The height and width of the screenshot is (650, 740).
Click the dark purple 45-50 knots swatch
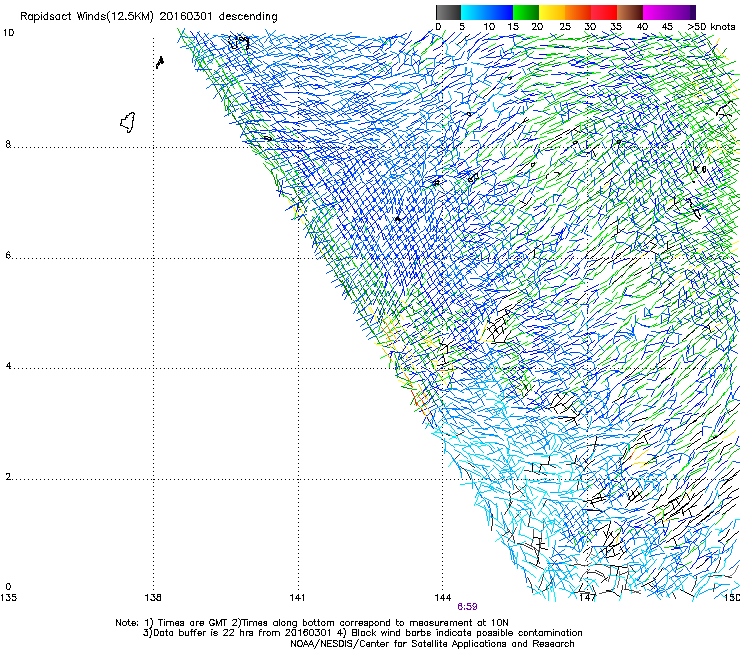coord(682,12)
